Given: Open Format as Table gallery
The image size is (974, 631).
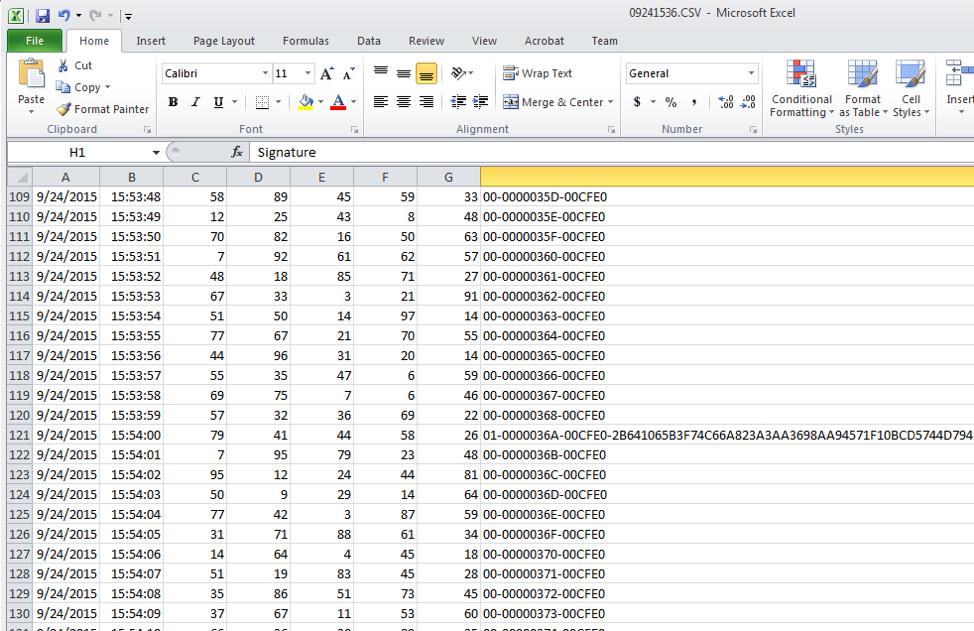Looking at the screenshot, I should [x=863, y=88].
